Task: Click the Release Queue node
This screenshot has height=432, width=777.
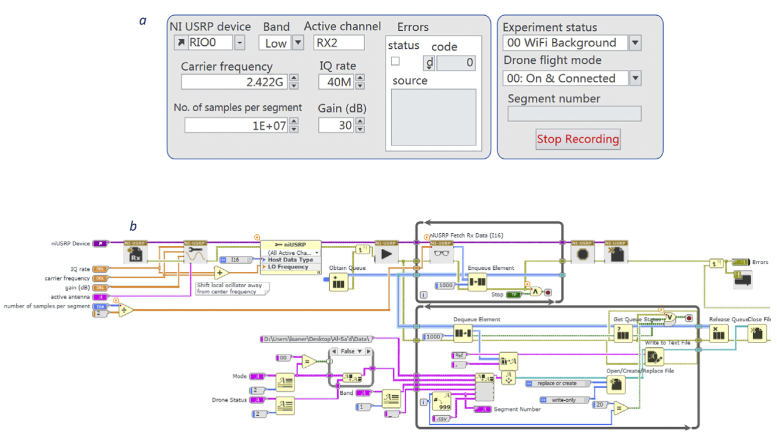Action: pos(719,333)
